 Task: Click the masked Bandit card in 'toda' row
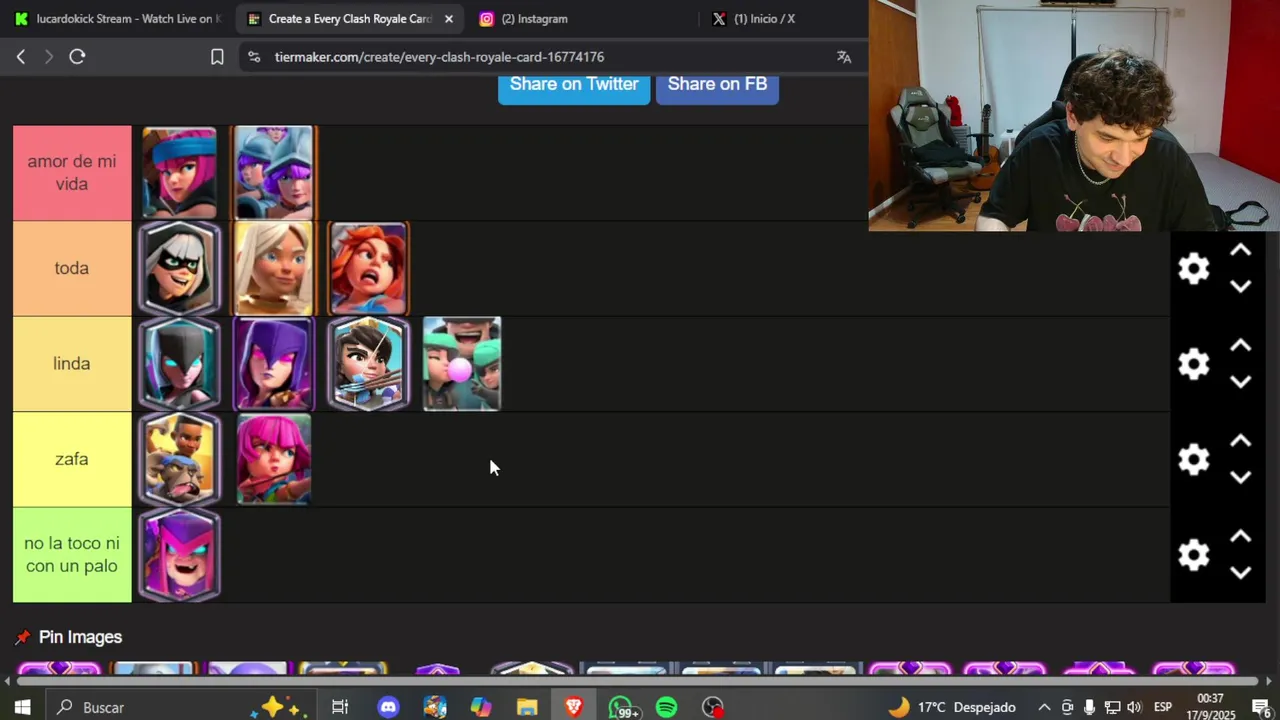pyautogui.click(x=179, y=268)
